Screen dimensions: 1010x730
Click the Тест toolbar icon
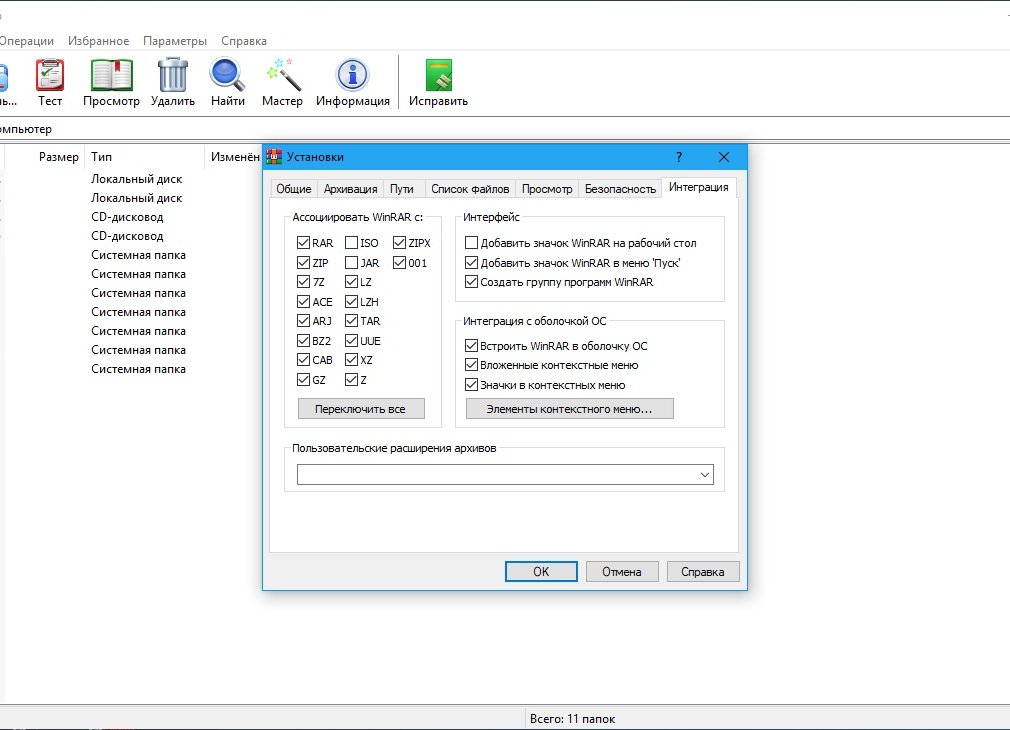pyautogui.click(x=50, y=75)
